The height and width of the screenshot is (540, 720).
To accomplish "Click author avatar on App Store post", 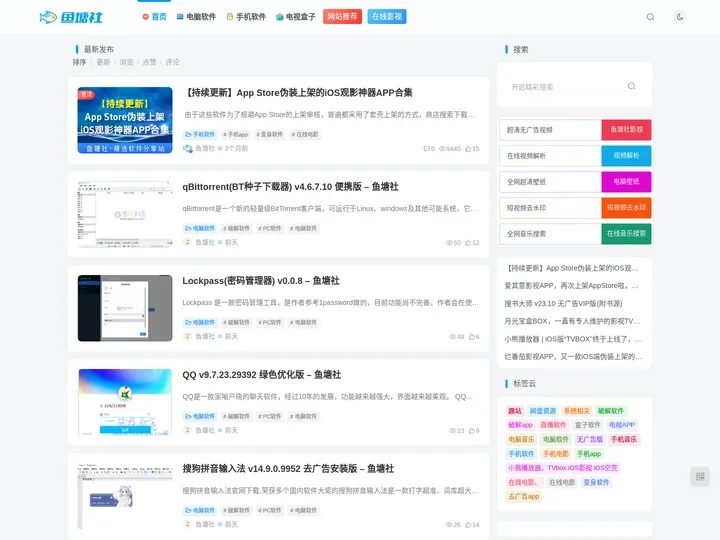I will pyautogui.click(x=187, y=148).
